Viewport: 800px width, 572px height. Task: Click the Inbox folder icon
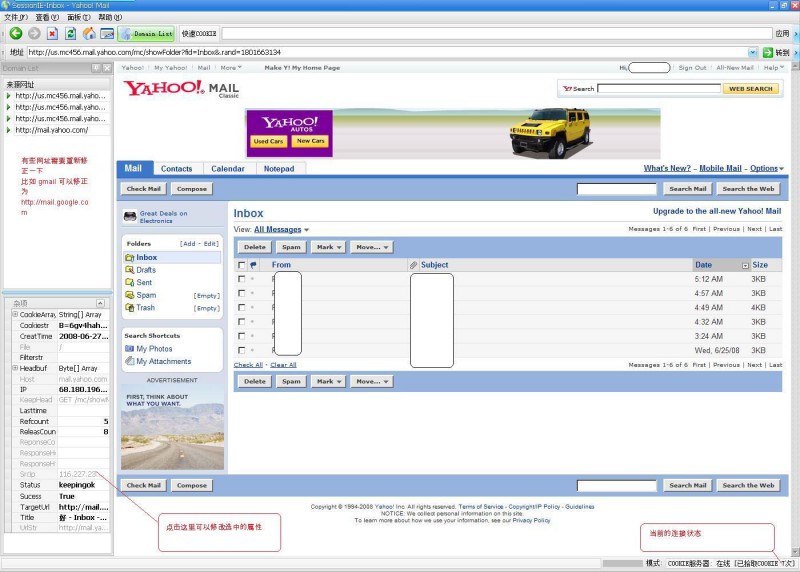(x=130, y=258)
